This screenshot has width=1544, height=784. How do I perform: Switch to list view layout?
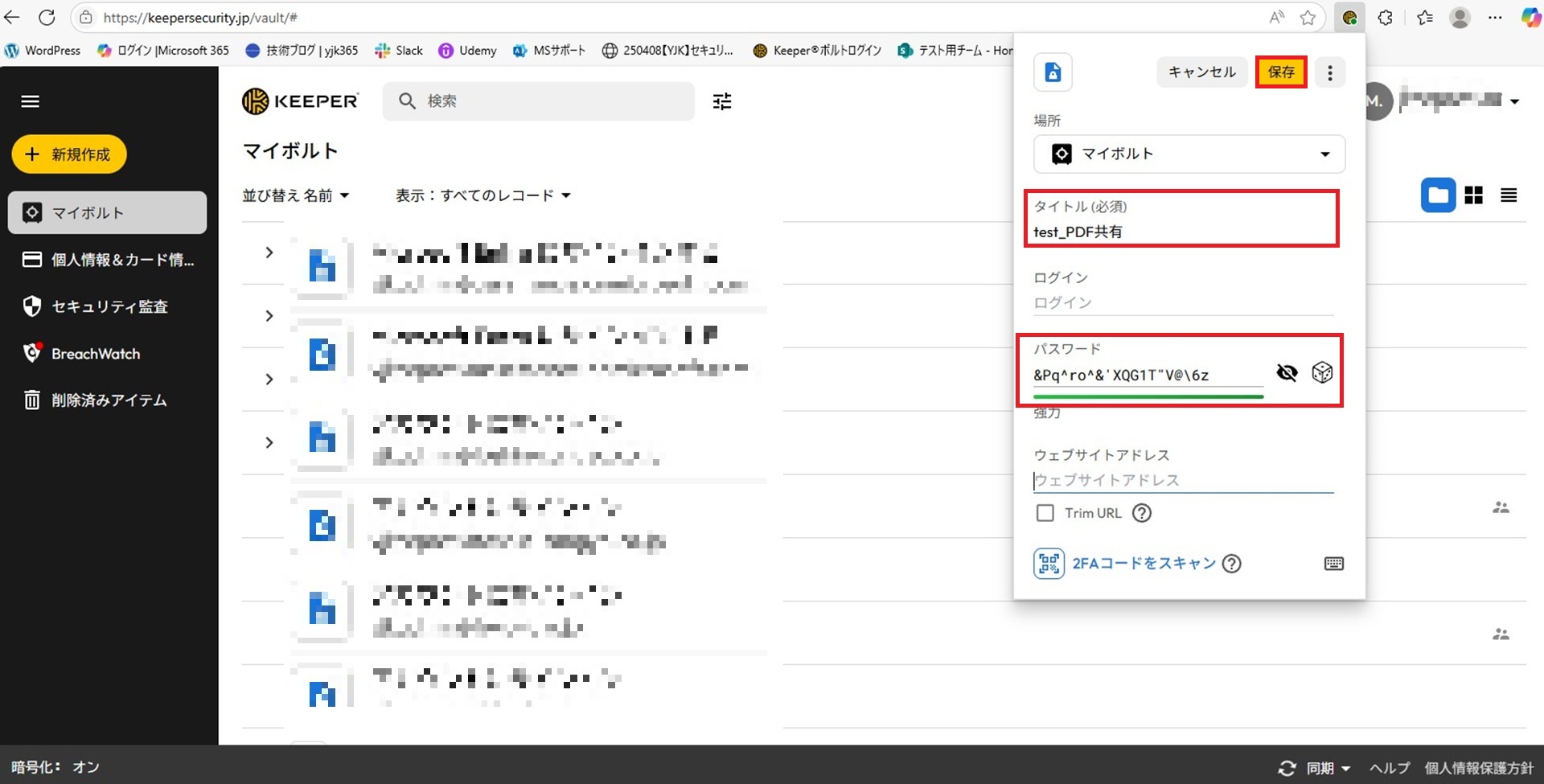[1509, 195]
